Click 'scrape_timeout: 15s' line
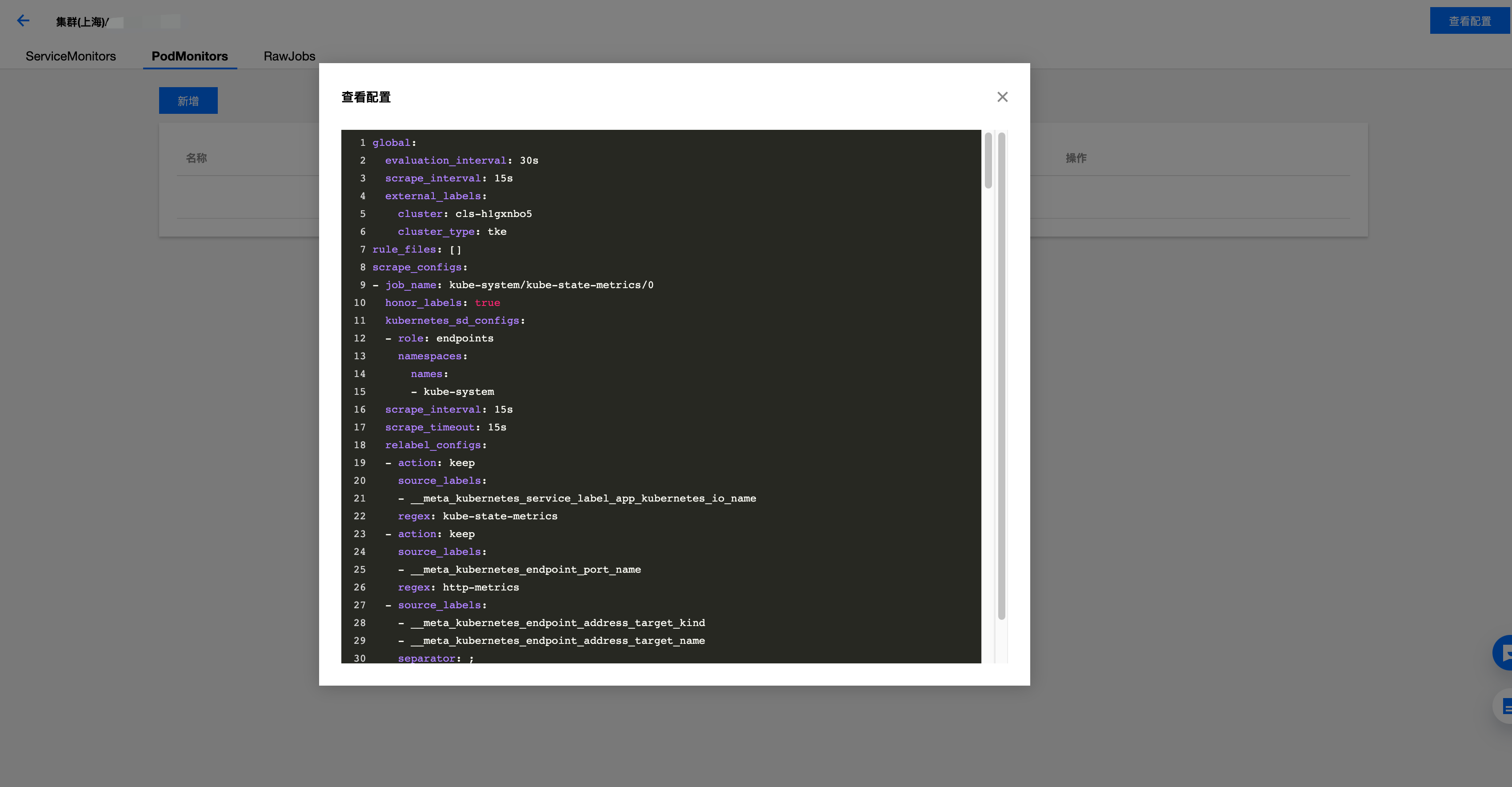Image resolution: width=1512 pixels, height=787 pixels. [445, 428]
